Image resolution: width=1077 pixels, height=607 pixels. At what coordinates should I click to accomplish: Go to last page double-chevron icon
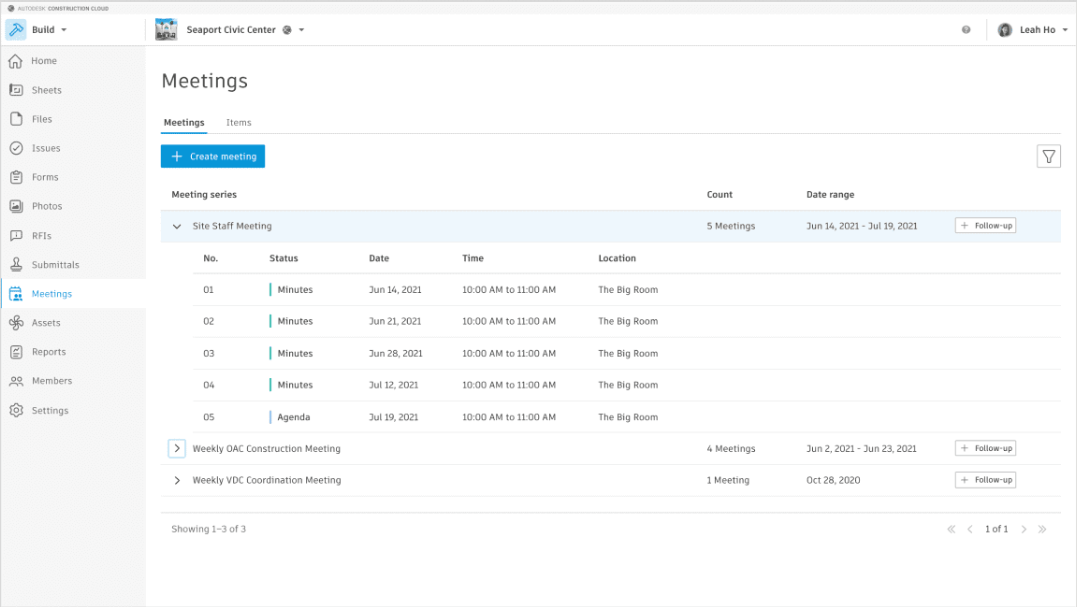click(1042, 529)
